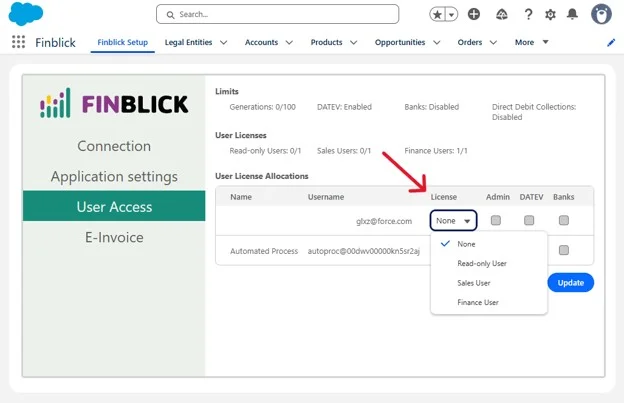Tick Banks checkbox for glxz@force.com

coord(564,220)
